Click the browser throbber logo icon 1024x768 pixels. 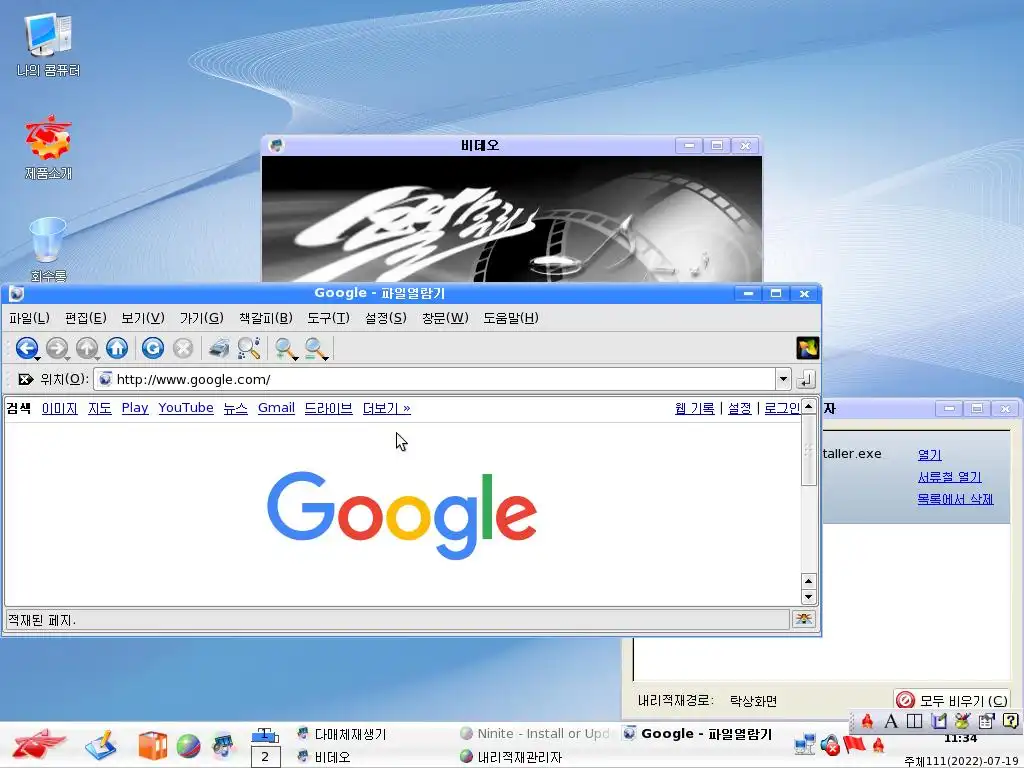[807, 348]
